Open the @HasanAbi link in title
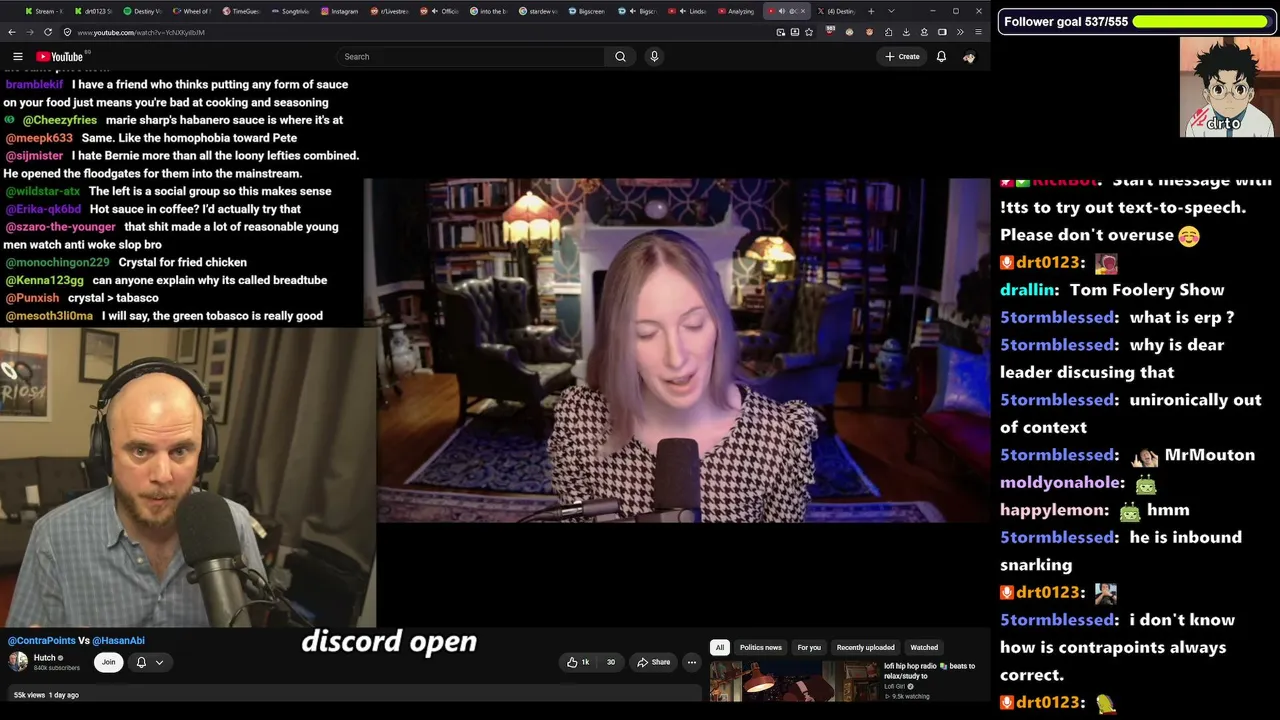The height and width of the screenshot is (720, 1280). point(118,640)
